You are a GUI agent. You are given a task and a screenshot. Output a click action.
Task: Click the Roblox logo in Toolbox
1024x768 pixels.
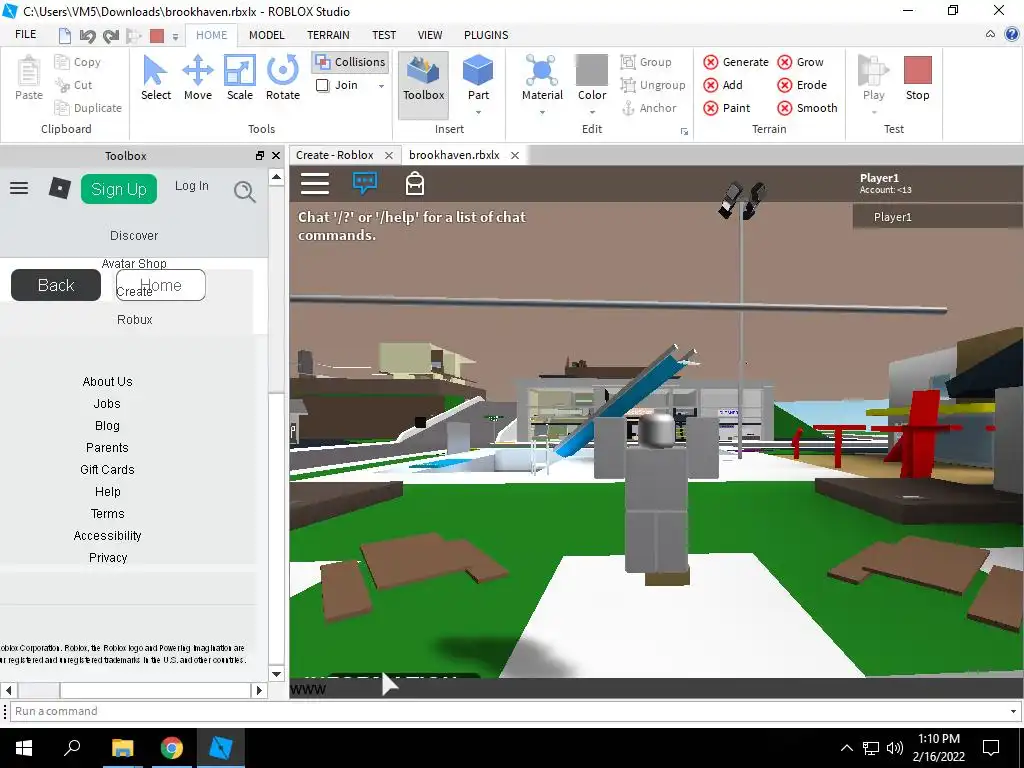pyautogui.click(x=59, y=189)
